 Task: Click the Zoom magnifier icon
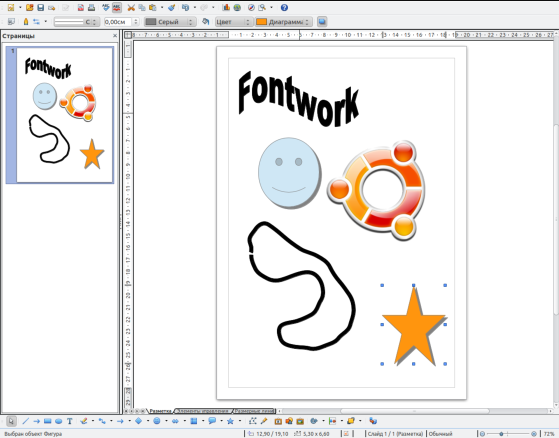262,7
